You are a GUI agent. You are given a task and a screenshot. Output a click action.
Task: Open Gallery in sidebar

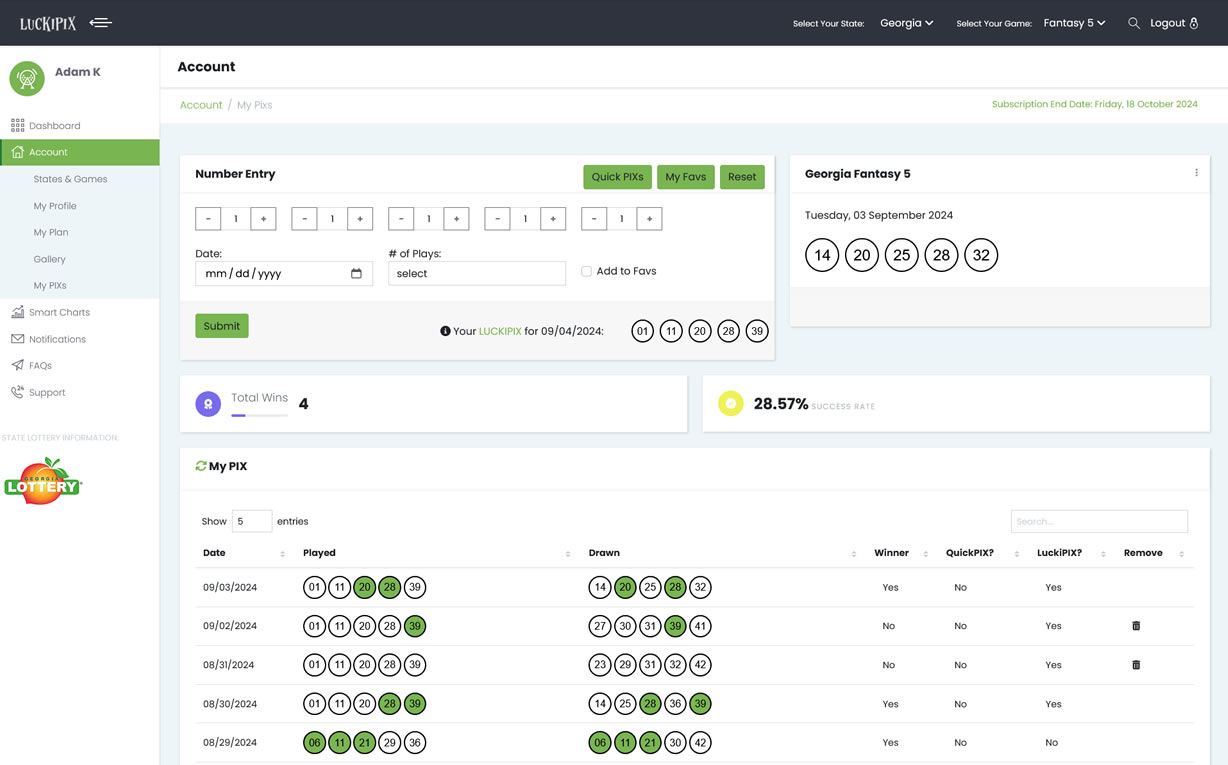click(49, 259)
